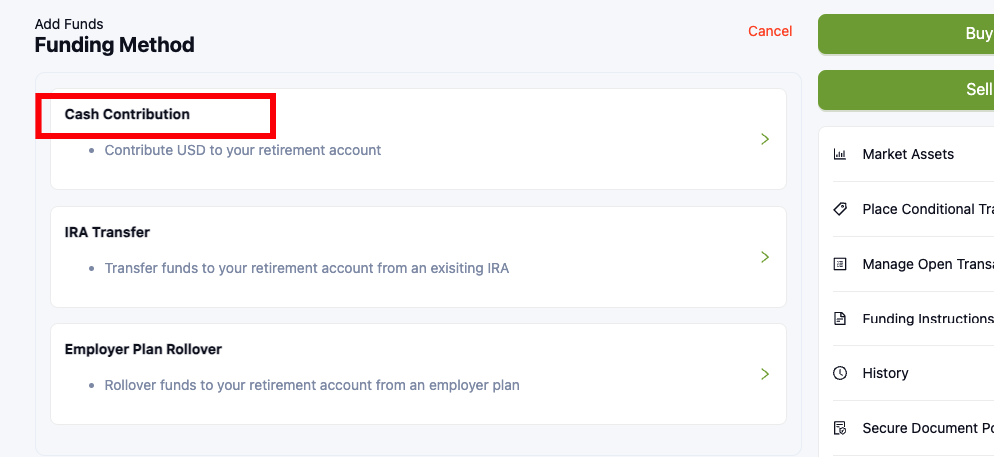Image resolution: width=994 pixels, height=457 pixels.
Task: Expand the IRA Transfer chevron arrow
Action: (x=764, y=257)
